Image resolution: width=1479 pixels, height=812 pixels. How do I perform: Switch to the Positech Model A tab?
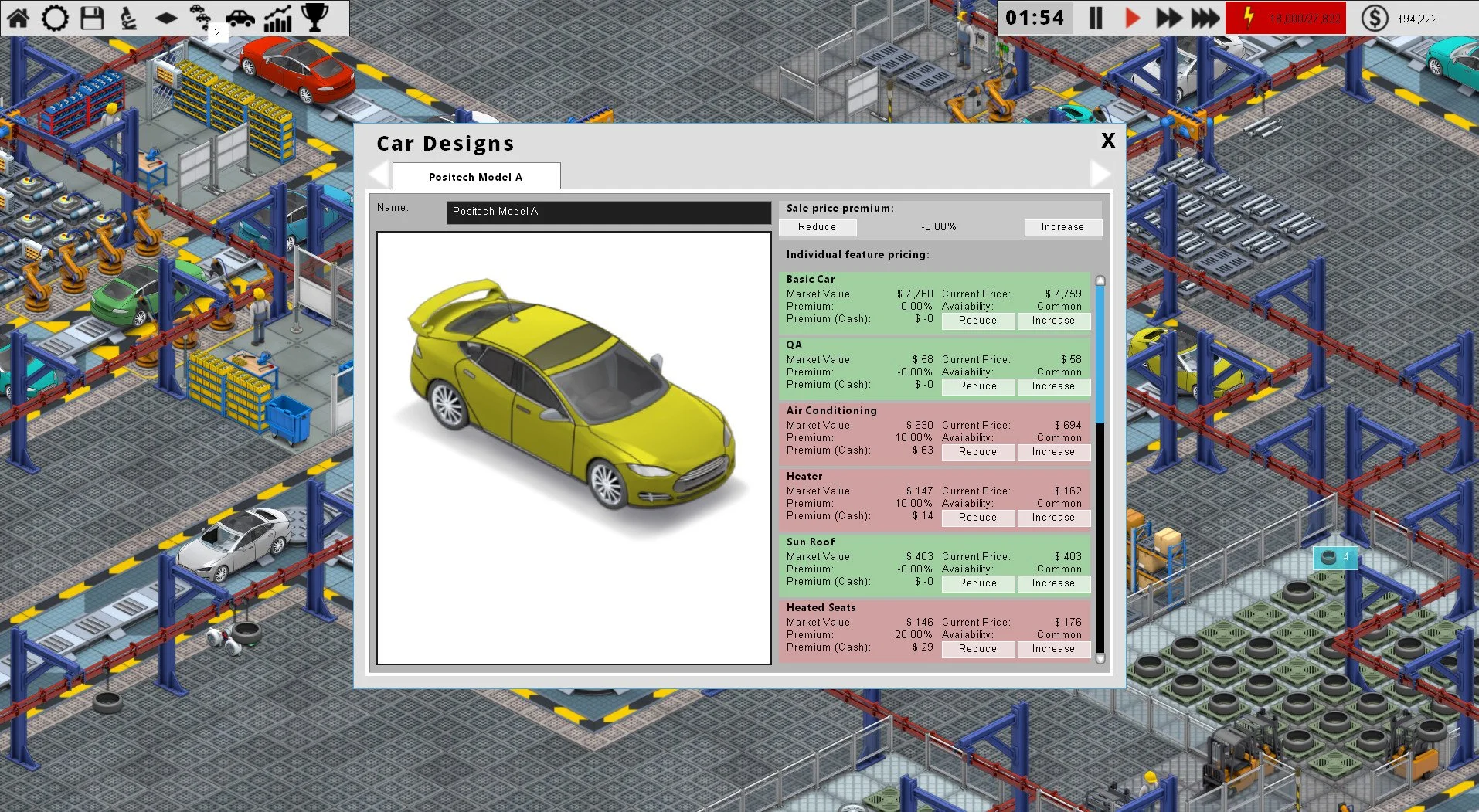(x=475, y=177)
